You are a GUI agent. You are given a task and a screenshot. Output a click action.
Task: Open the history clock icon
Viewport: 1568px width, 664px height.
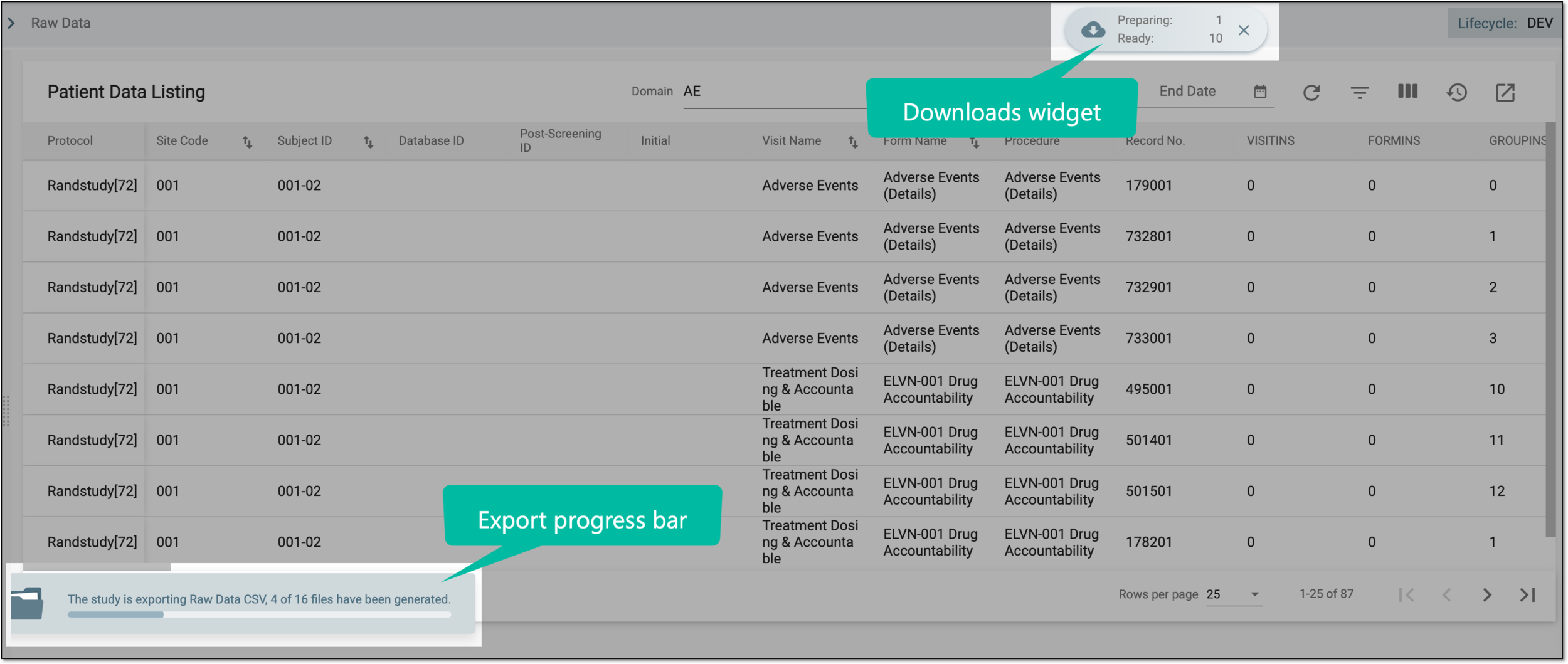point(1457,93)
